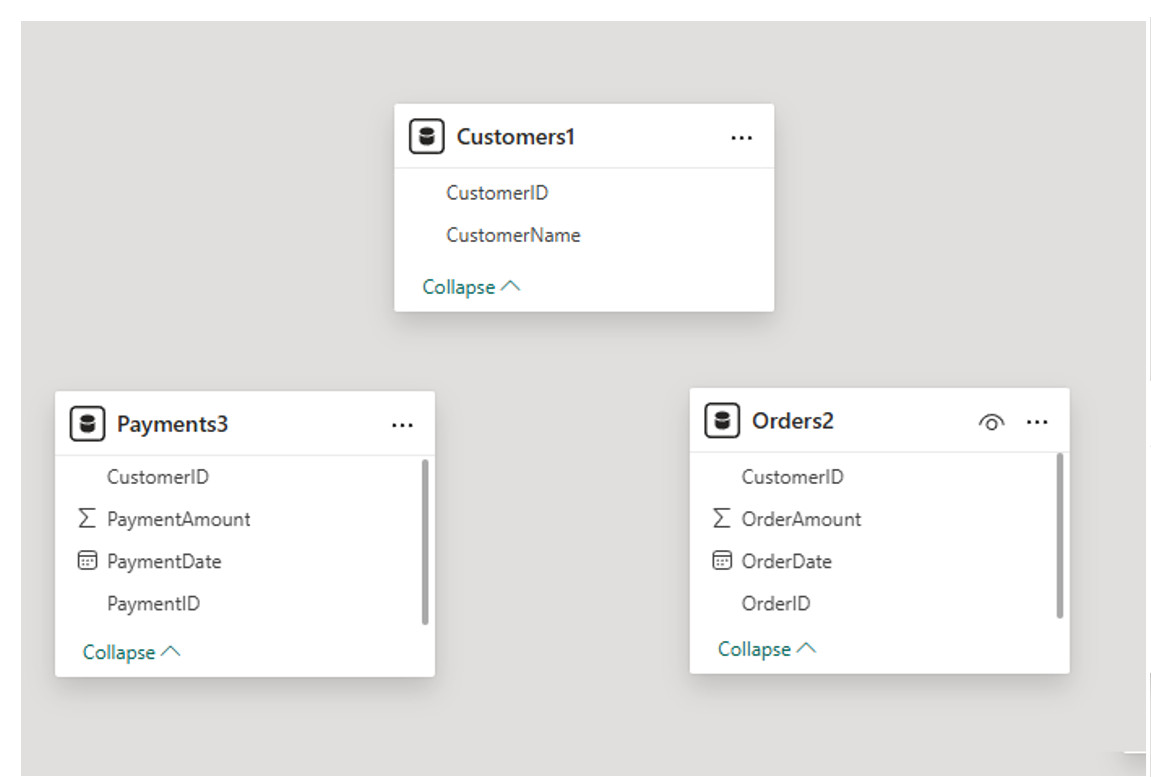The height and width of the screenshot is (777, 1151).
Task: Click the Orders2 field list scrollbar
Action: [1060, 535]
